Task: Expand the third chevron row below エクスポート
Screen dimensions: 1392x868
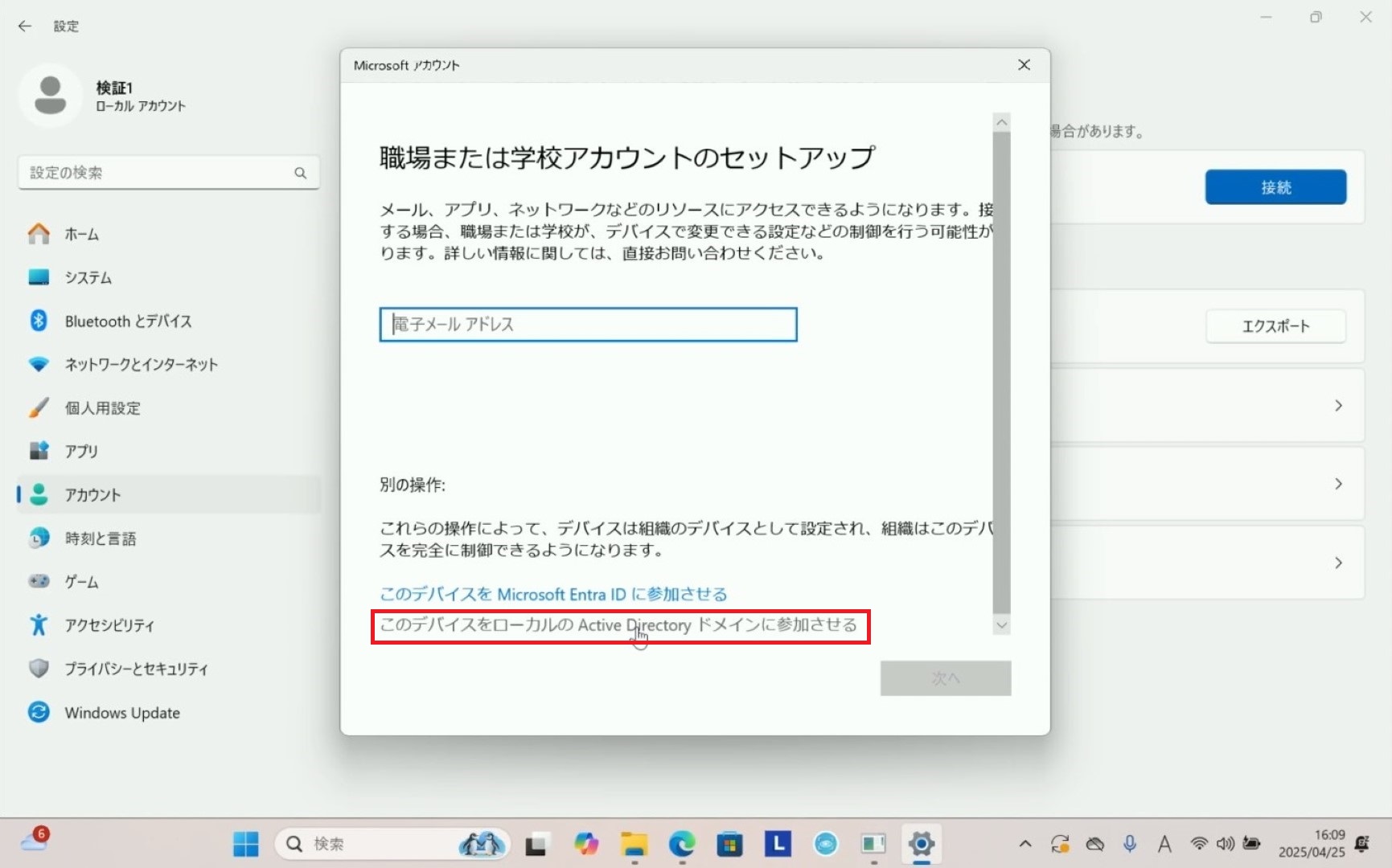Action: (1338, 563)
